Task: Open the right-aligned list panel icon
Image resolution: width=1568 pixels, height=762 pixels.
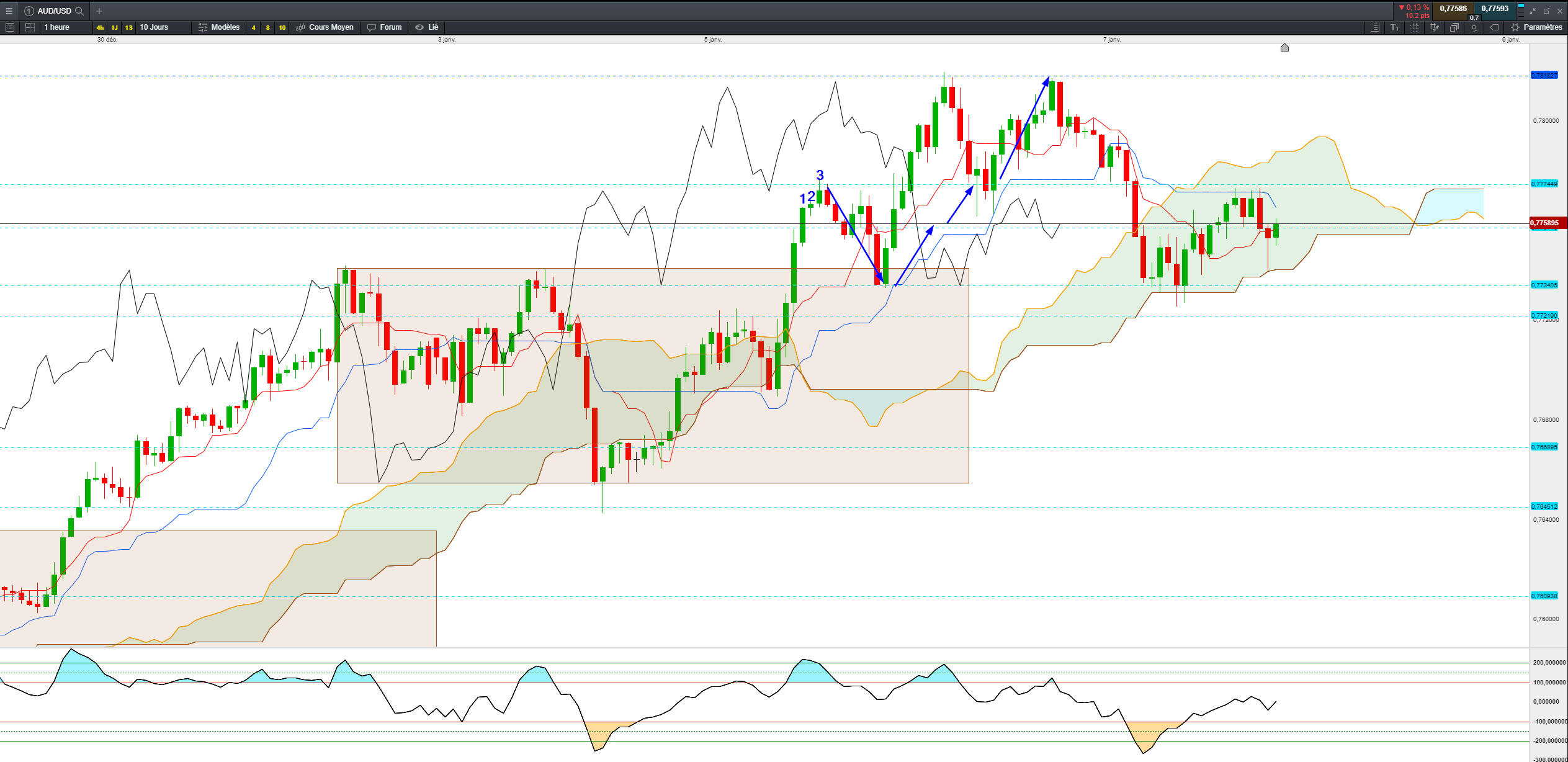Action: coord(1375,27)
